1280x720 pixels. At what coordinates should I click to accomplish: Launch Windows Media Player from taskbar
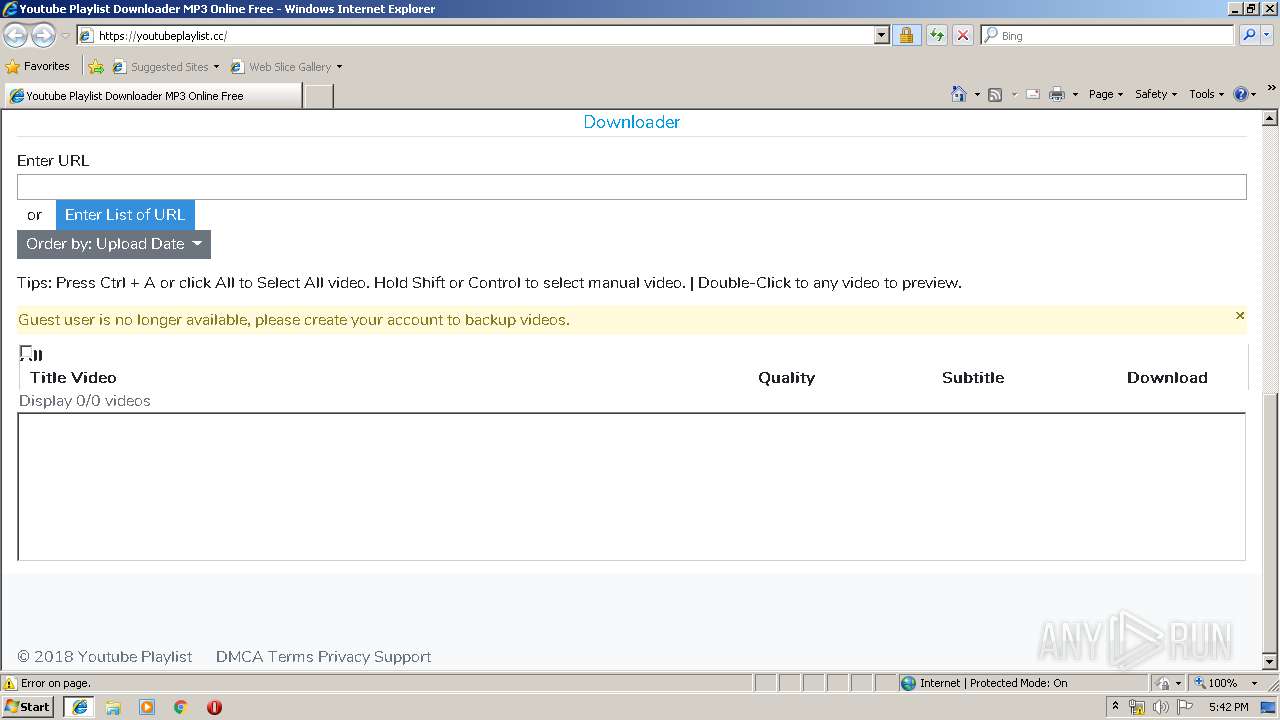pos(147,707)
